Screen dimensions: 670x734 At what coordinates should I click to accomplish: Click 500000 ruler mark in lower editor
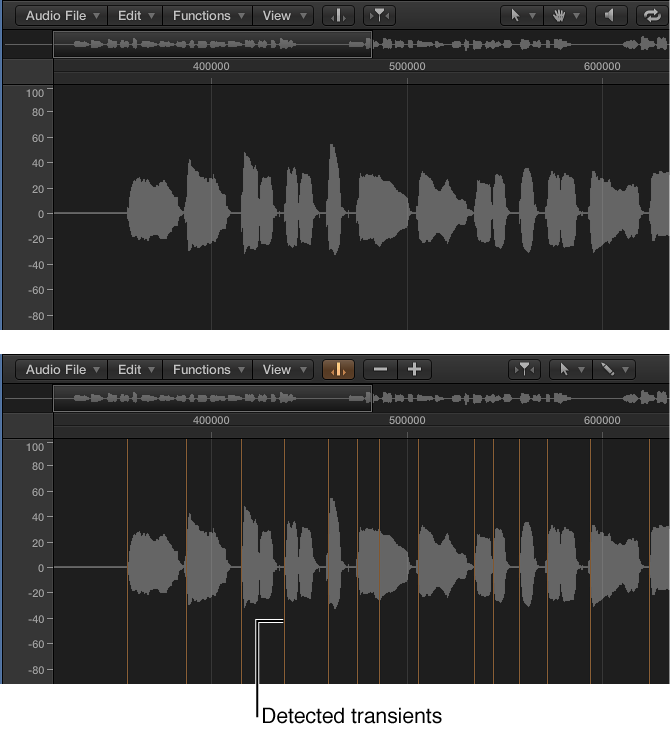(x=407, y=420)
